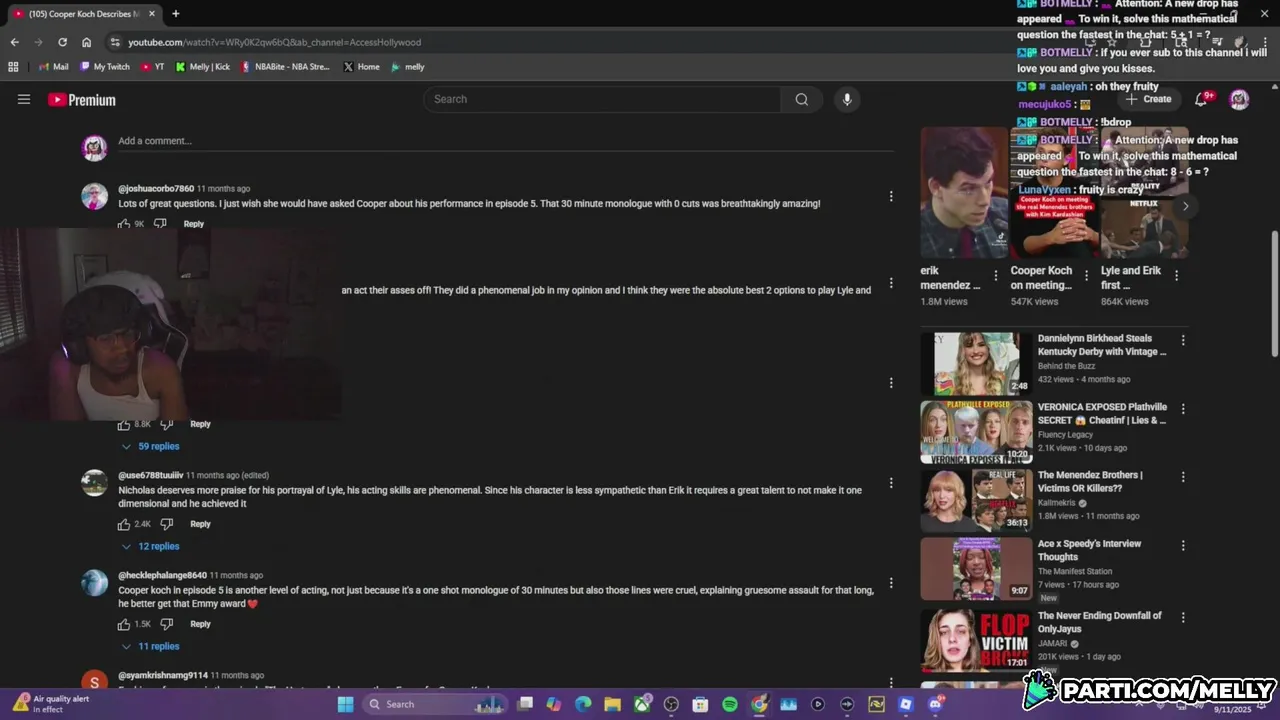The height and width of the screenshot is (720, 1280).
Task: Reply to the comment with 8.8K likes
Action: [x=200, y=424]
